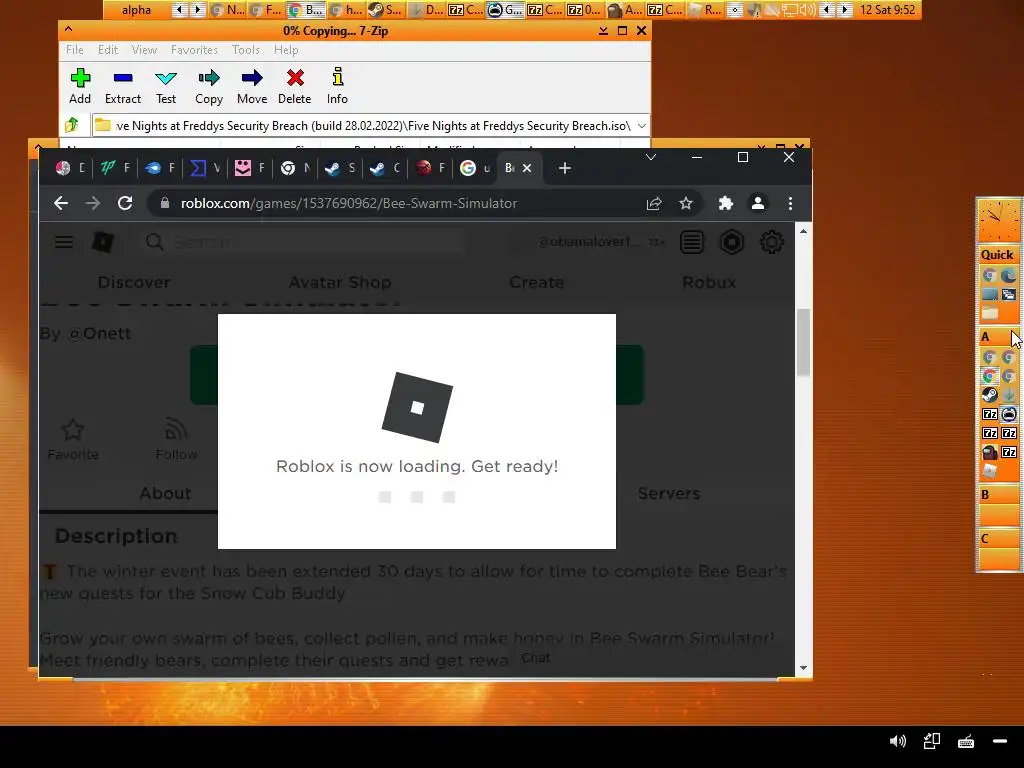Click the "Roblox is now loading" message
The image size is (1024, 768).
(x=417, y=466)
